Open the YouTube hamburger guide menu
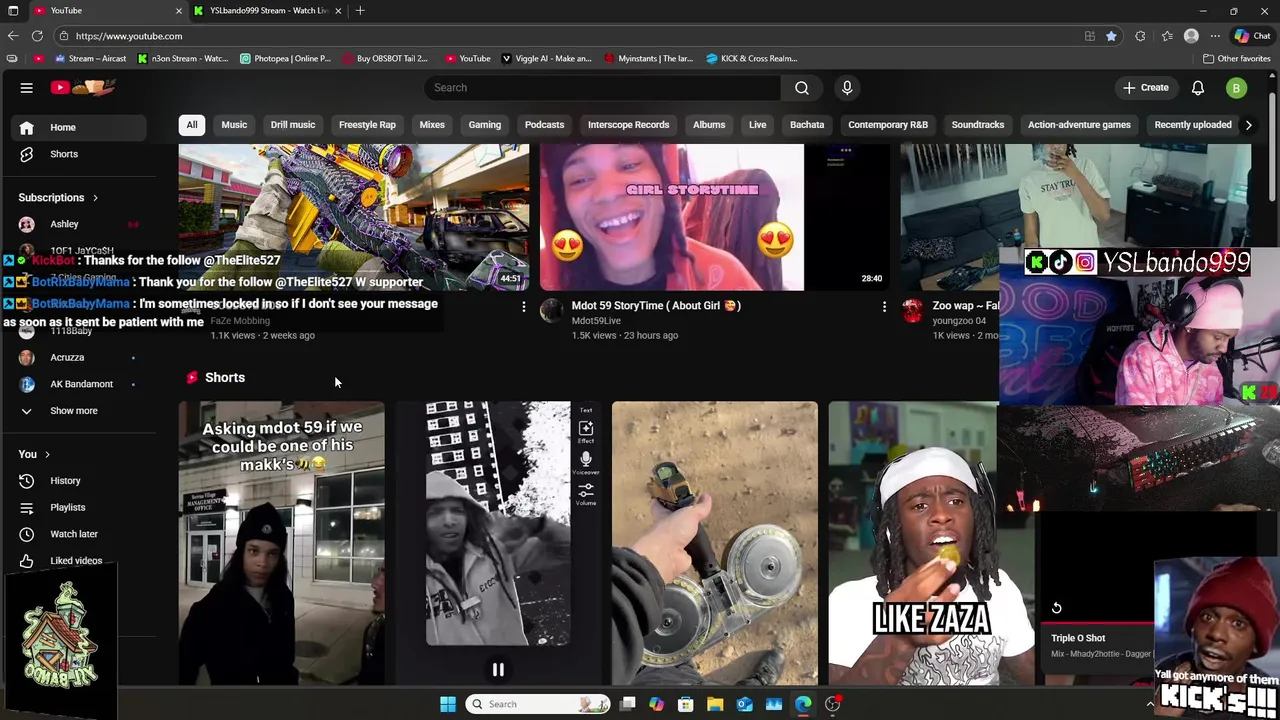 27,88
